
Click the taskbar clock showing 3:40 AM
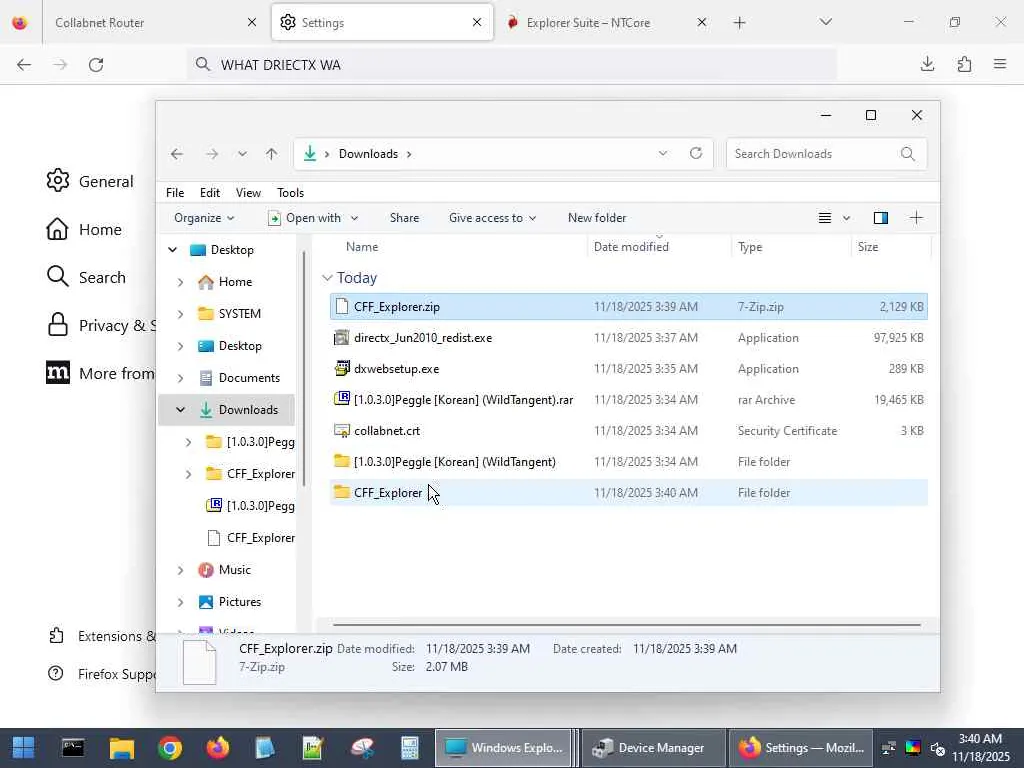(980, 748)
